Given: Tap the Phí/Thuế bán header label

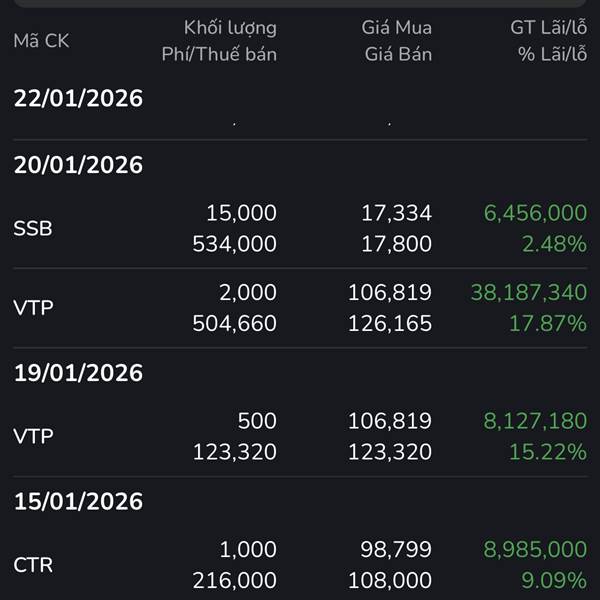Looking at the screenshot, I should pyautogui.click(x=219, y=54).
